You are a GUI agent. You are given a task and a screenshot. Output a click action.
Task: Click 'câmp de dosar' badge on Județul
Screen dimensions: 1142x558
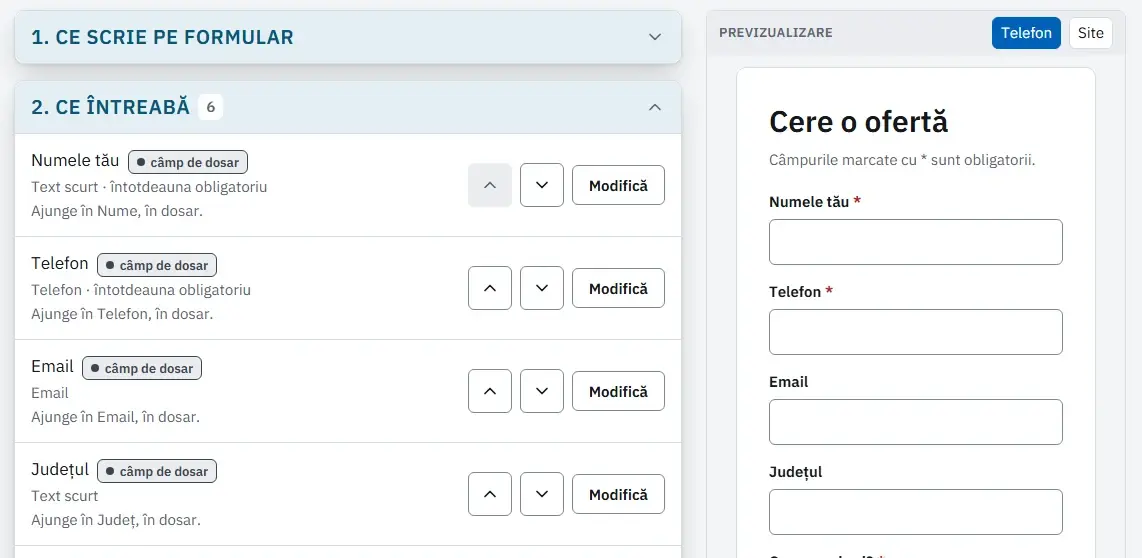pos(157,471)
